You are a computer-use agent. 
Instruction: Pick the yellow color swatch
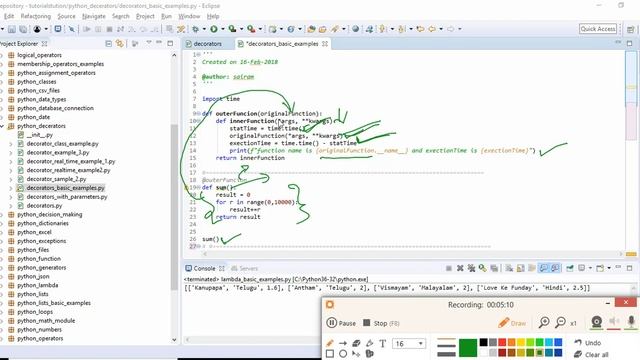point(521,342)
